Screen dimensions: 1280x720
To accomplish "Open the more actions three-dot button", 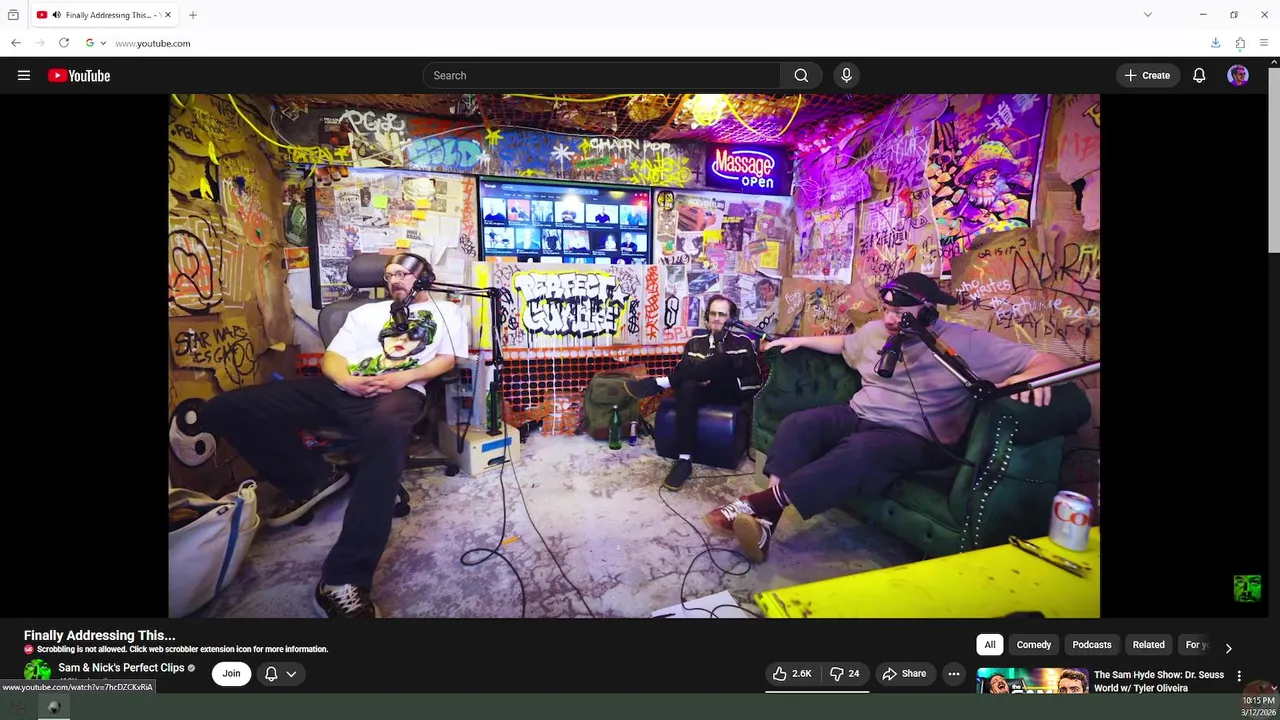I will tap(954, 674).
